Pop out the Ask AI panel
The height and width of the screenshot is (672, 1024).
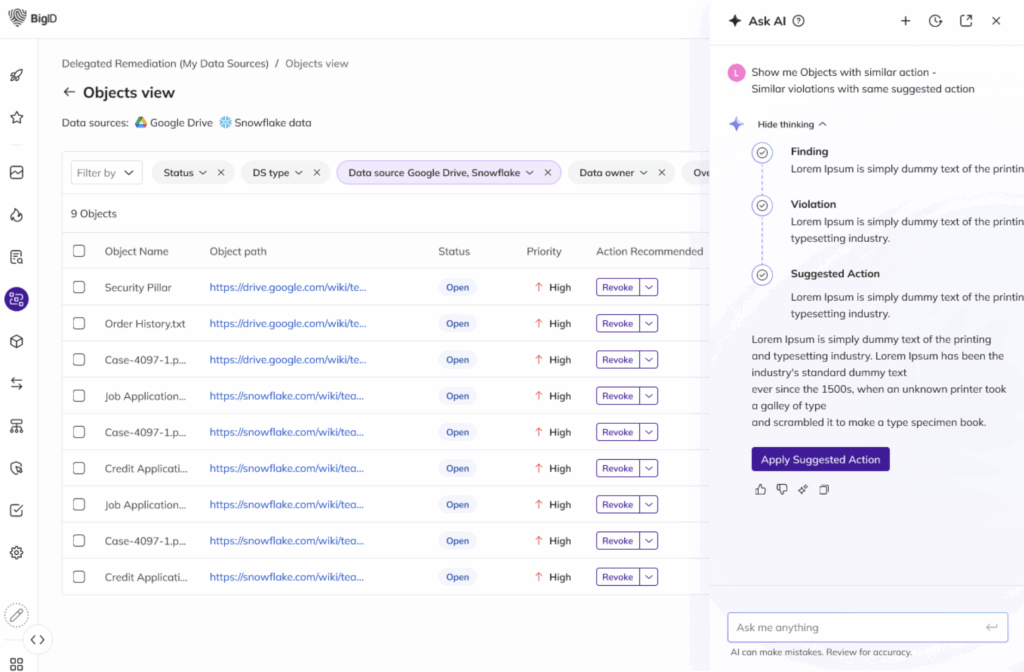(966, 21)
